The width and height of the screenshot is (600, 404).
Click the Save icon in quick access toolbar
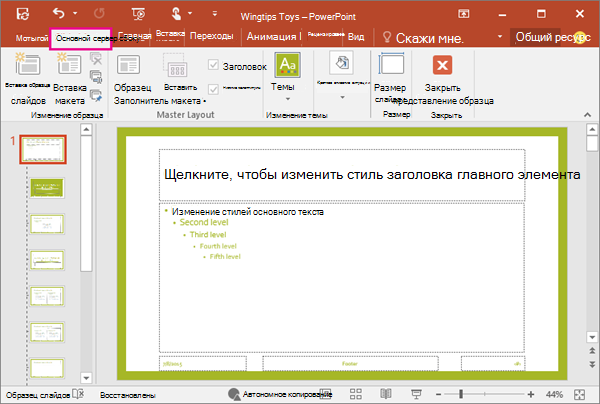23,14
